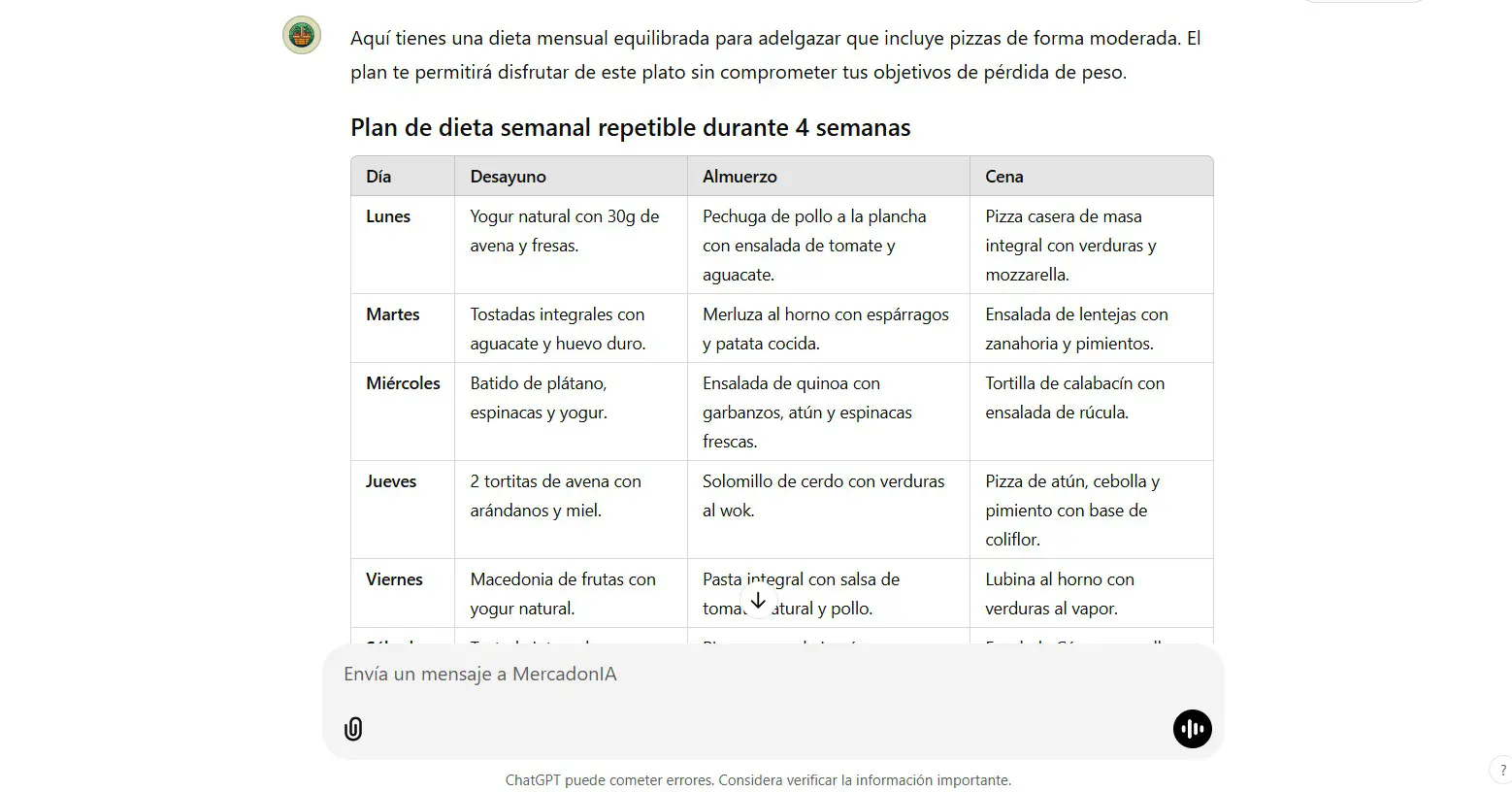The width and height of the screenshot is (1512, 792).
Task: Select the 'Miércoles' row label
Action: (403, 383)
